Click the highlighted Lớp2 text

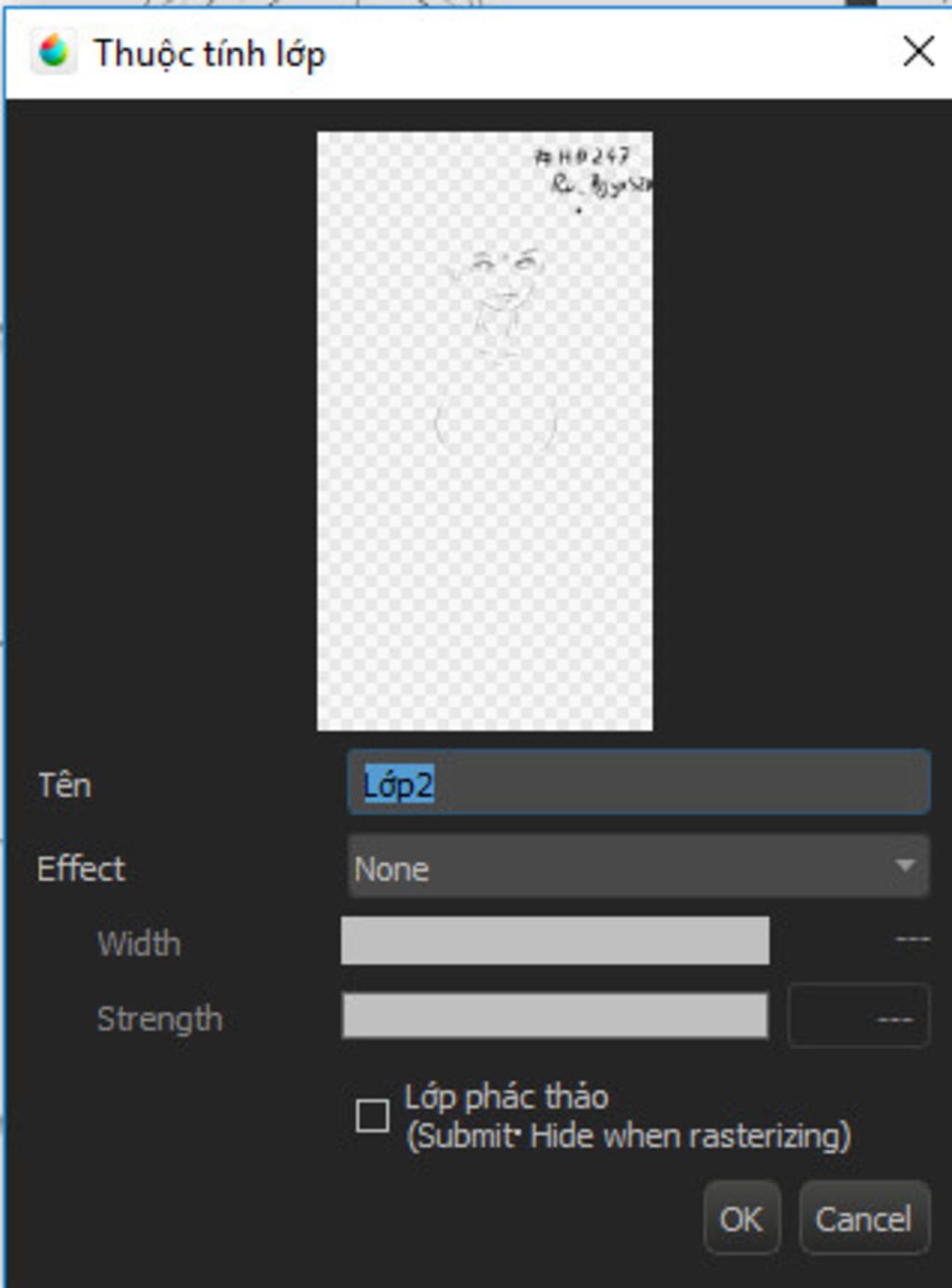(398, 784)
